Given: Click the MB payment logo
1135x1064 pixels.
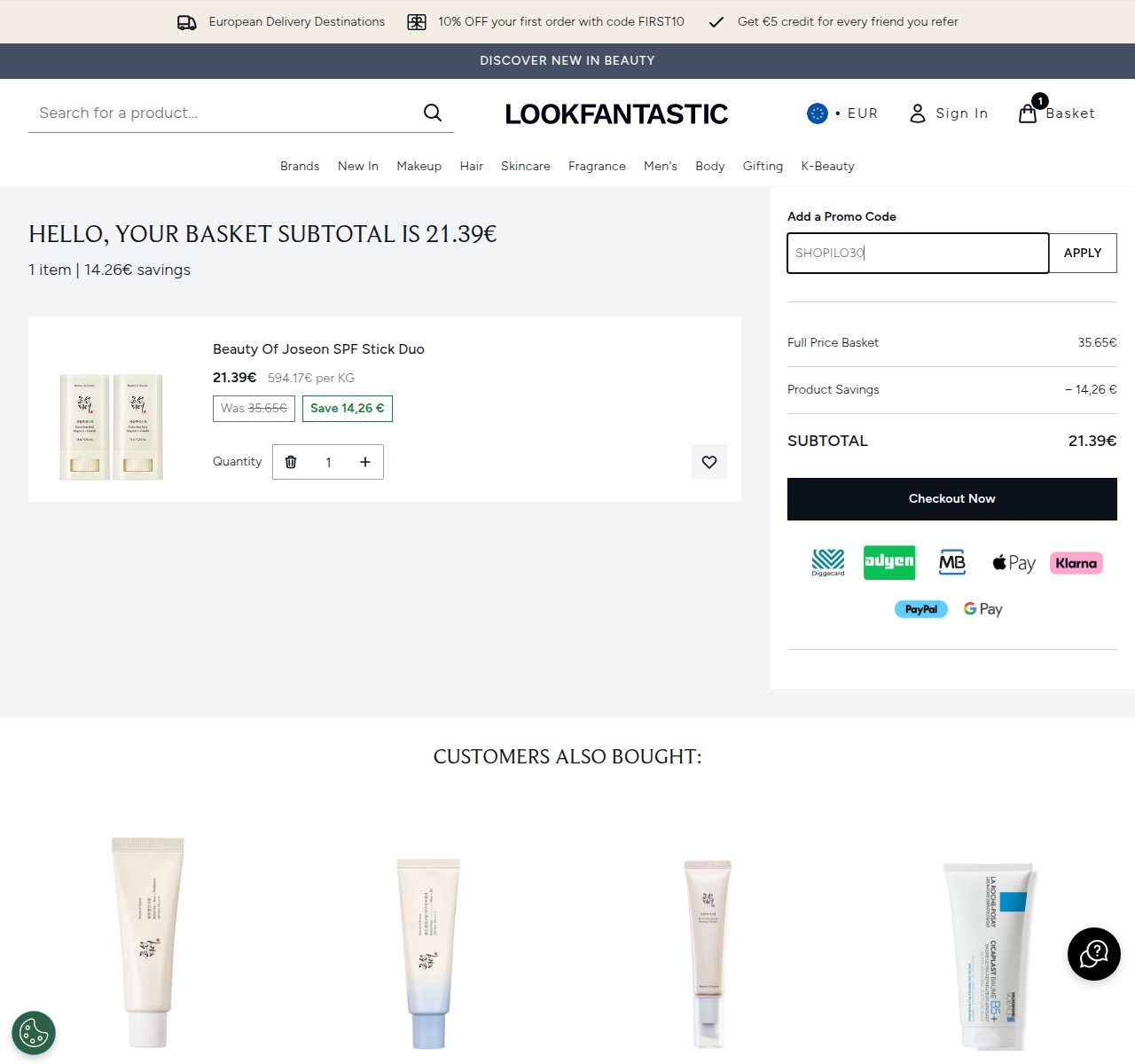Looking at the screenshot, I should [952, 562].
